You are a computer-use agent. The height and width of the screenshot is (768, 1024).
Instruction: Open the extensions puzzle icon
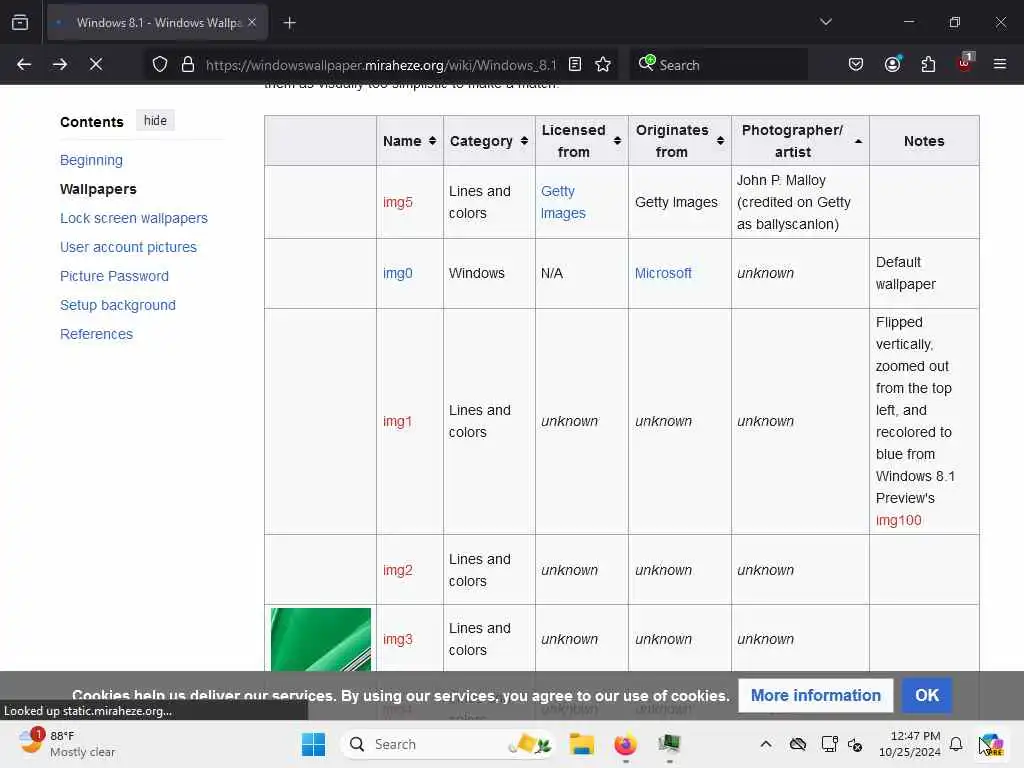928,64
